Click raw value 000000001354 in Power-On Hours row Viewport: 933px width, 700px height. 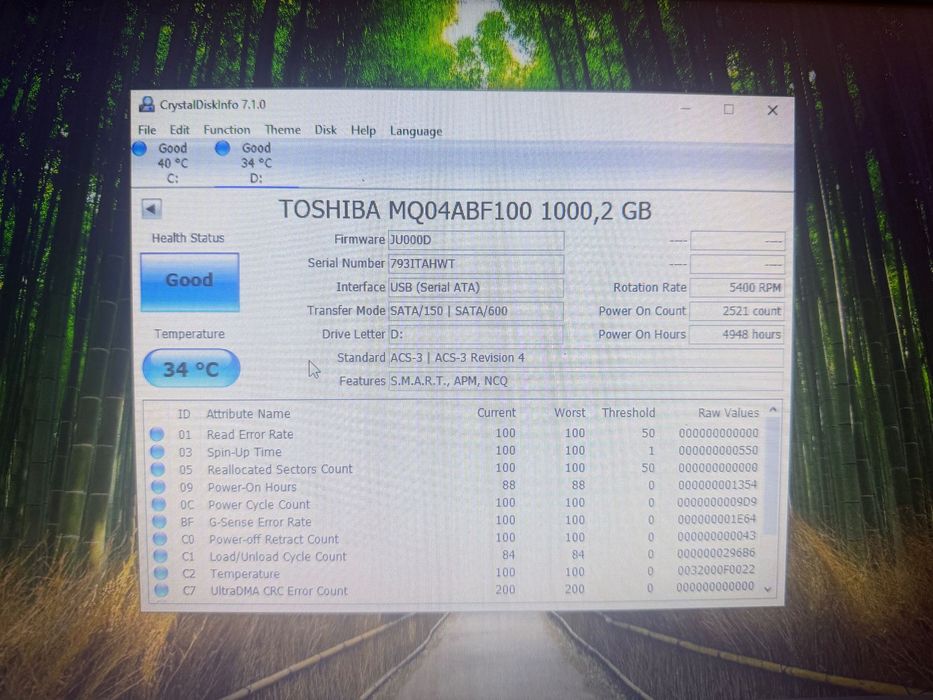click(x=717, y=485)
